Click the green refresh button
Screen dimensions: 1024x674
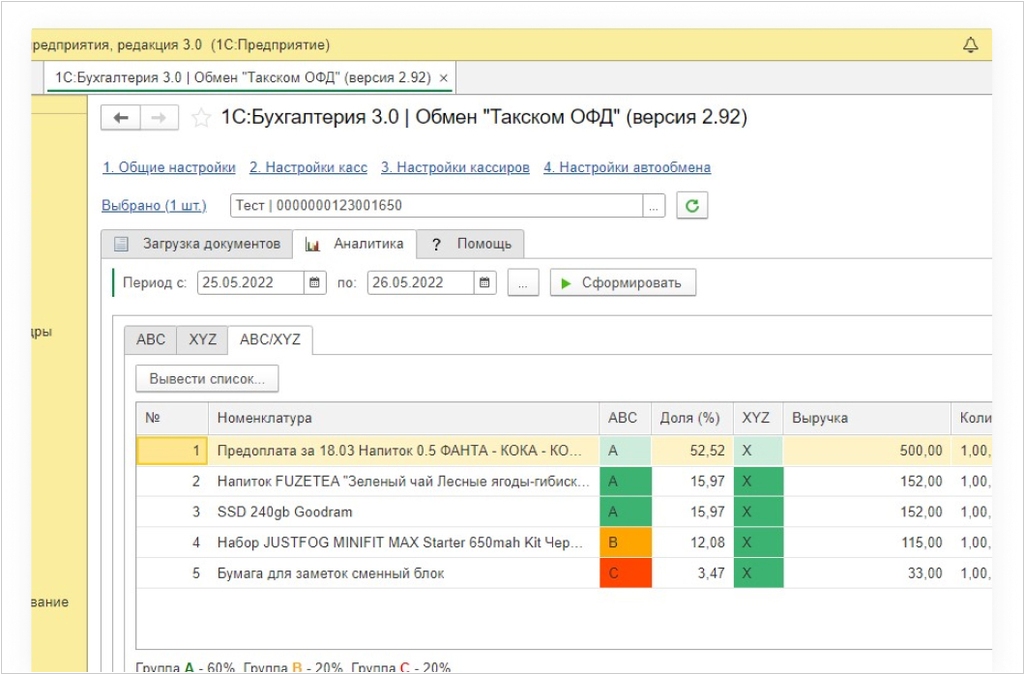click(x=692, y=206)
